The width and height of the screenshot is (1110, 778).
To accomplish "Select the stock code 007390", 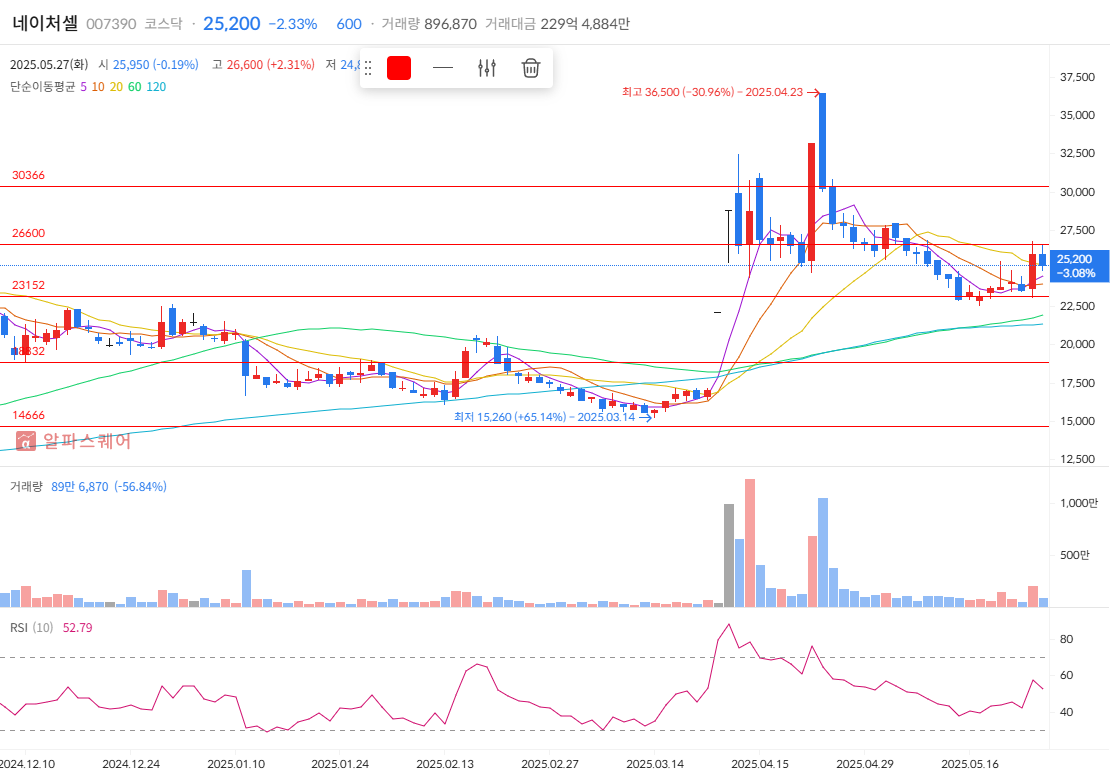I will point(111,24).
